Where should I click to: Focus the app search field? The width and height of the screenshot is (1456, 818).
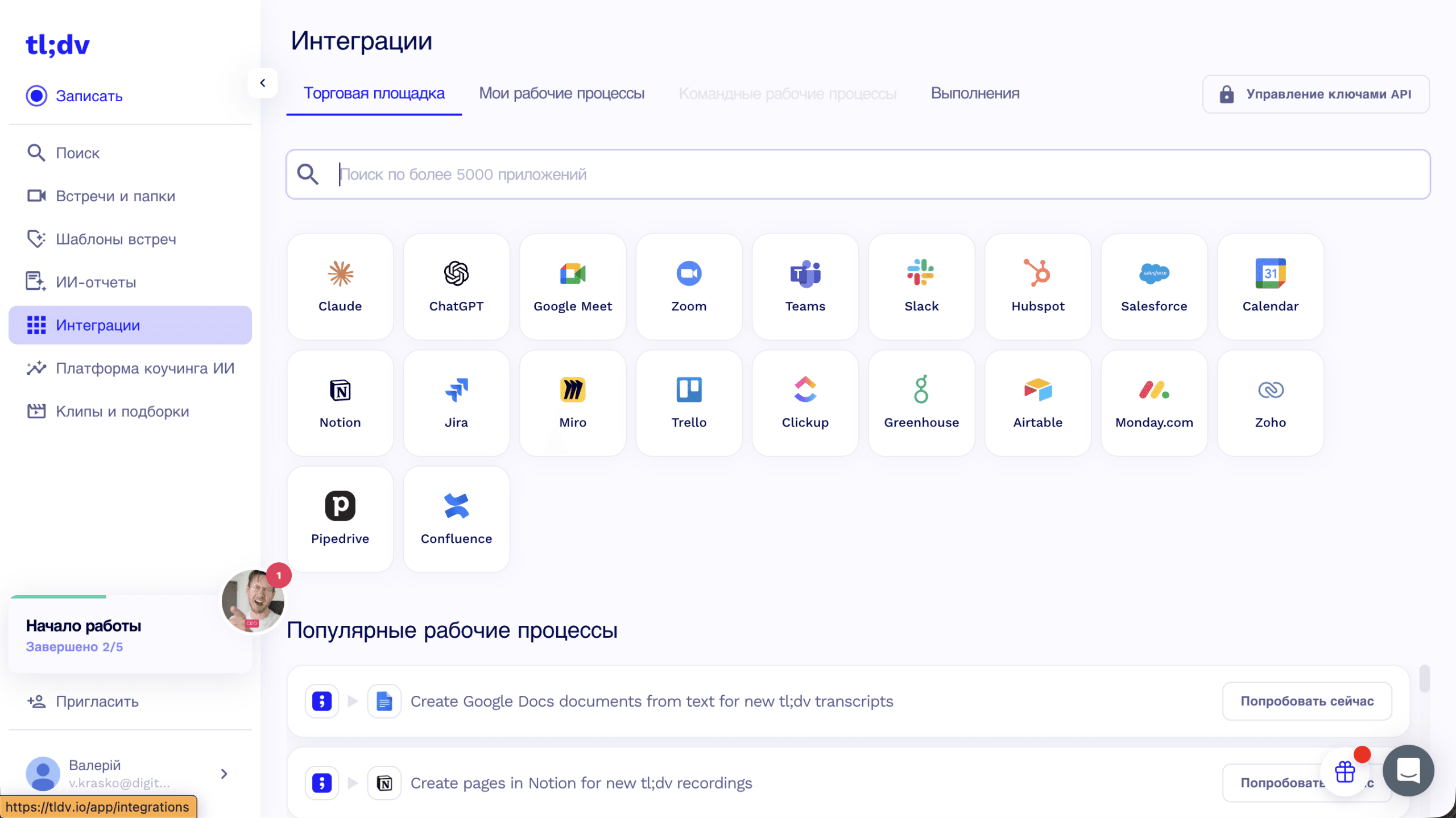858,175
